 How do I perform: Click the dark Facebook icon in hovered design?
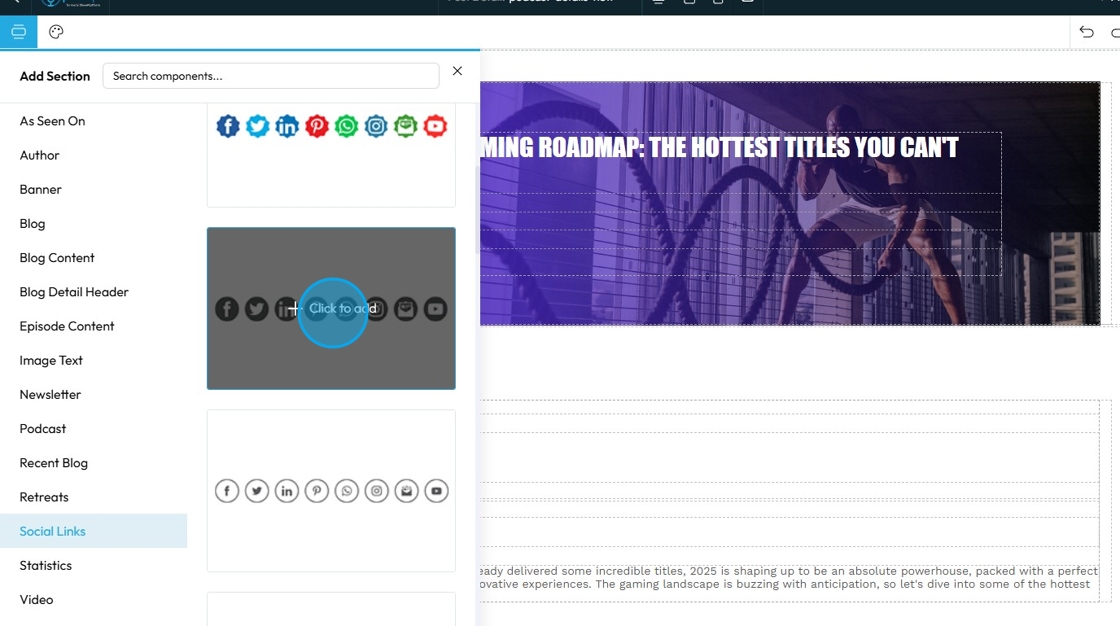227,309
